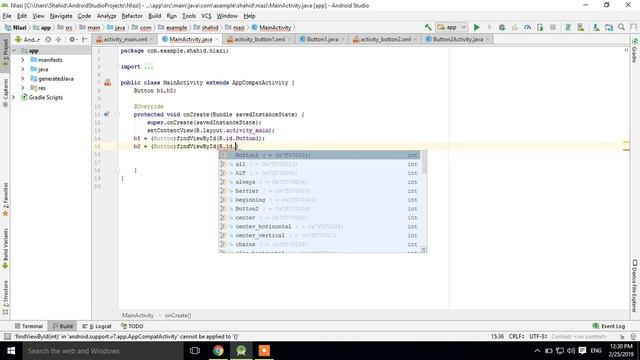The image size is (640, 360).
Task: Click the autocomplete popup scrollbar
Action: pos(424,162)
